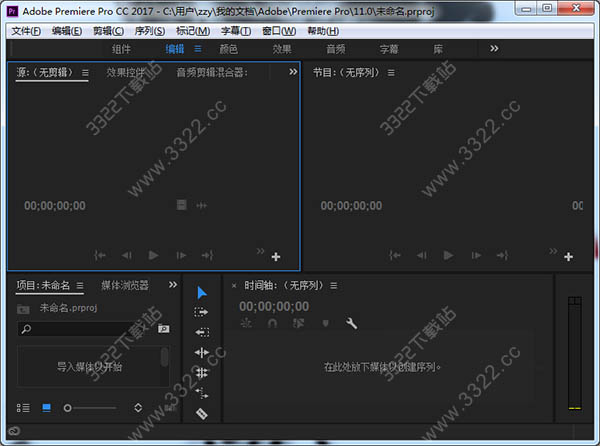The height and width of the screenshot is (446, 600).
Task: Show more Source transport buttons chevron
Action: click(x=260, y=251)
